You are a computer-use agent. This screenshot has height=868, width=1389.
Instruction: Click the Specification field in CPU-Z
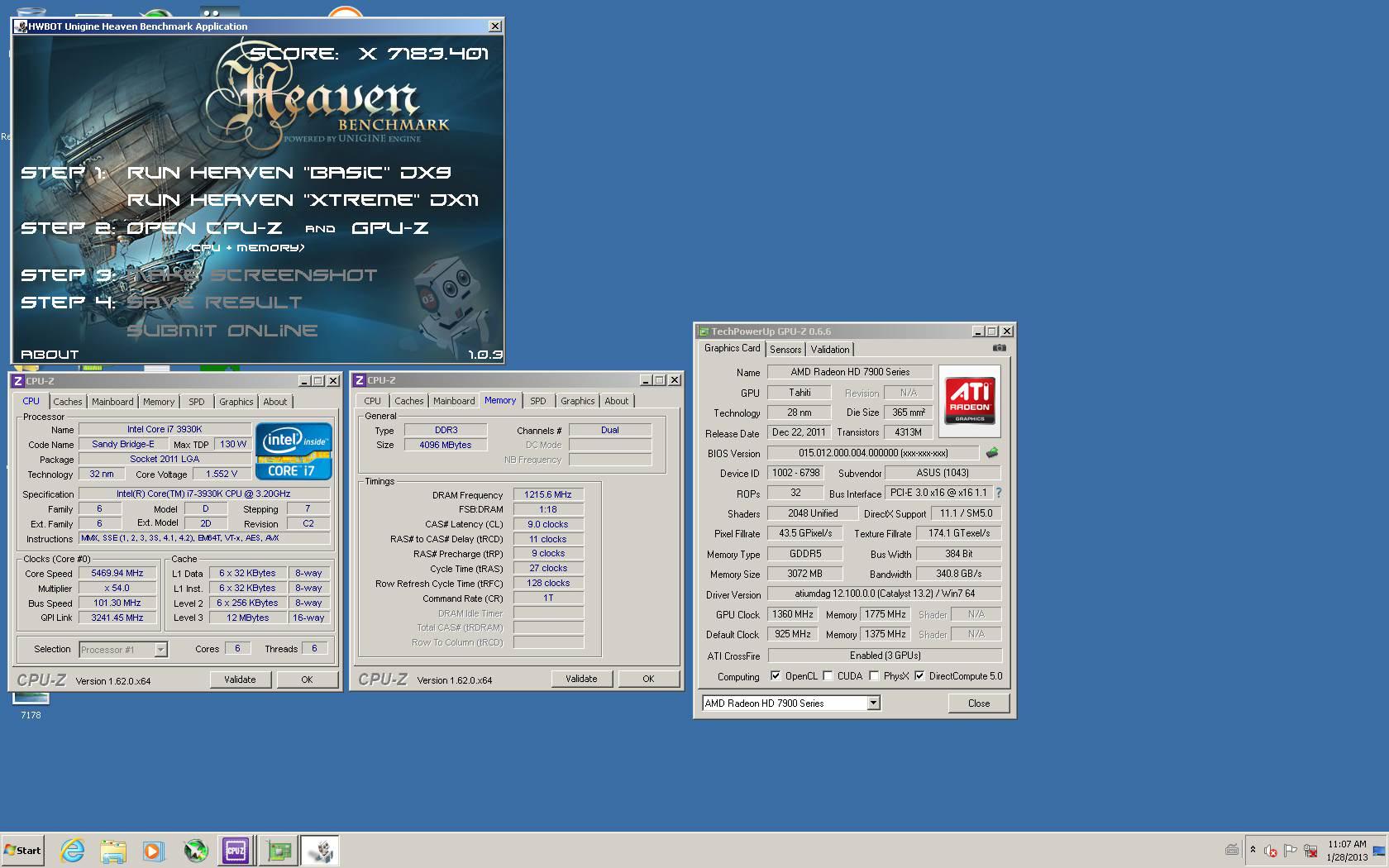point(204,494)
